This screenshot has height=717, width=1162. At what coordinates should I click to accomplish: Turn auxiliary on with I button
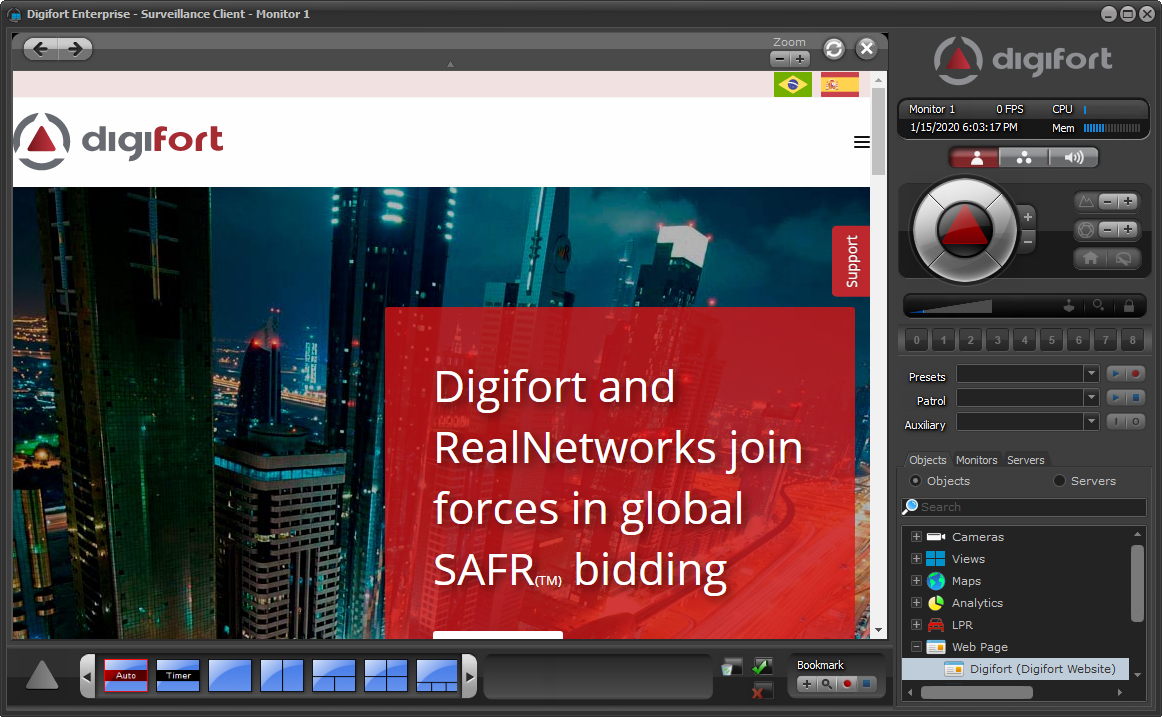(1116, 421)
